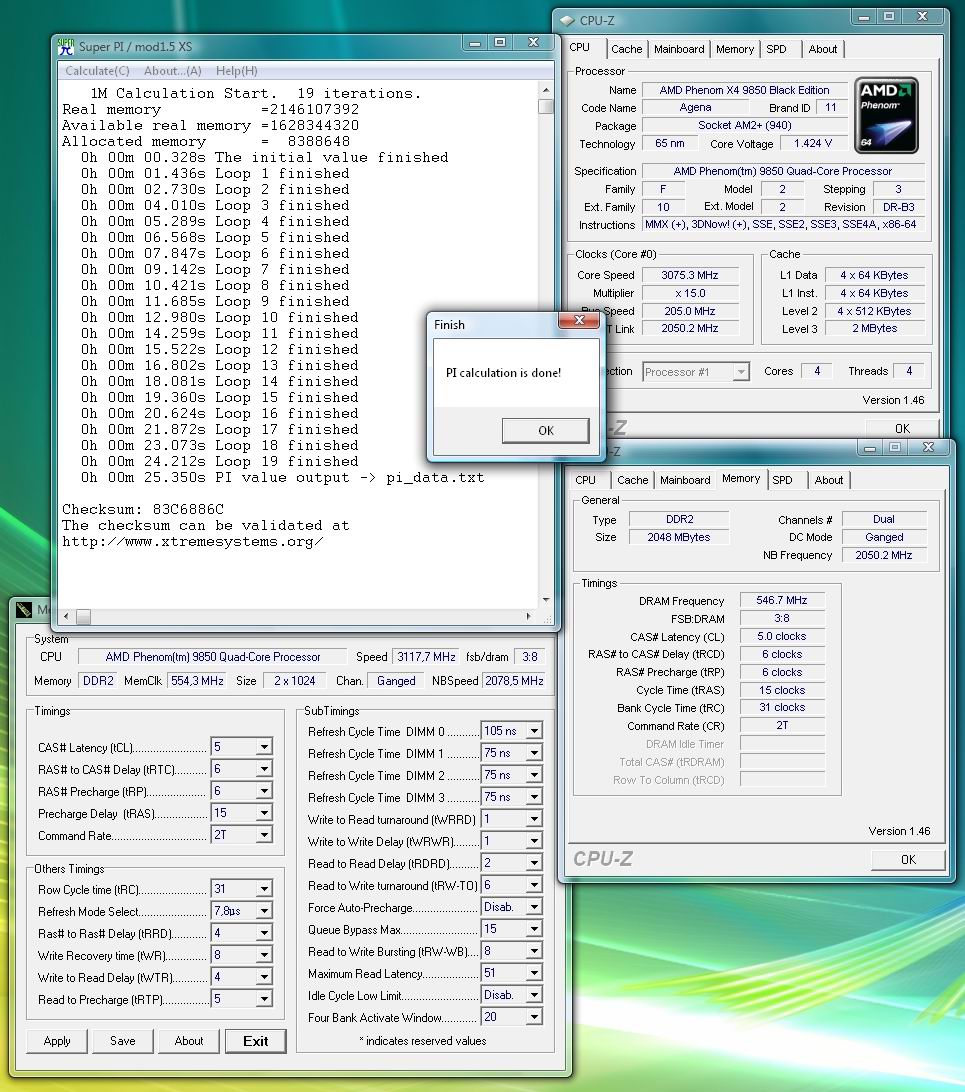Viewport: 965px width, 1092px height.
Task: Expand CAS# Latency (tCL) dropdown
Action: (264, 747)
